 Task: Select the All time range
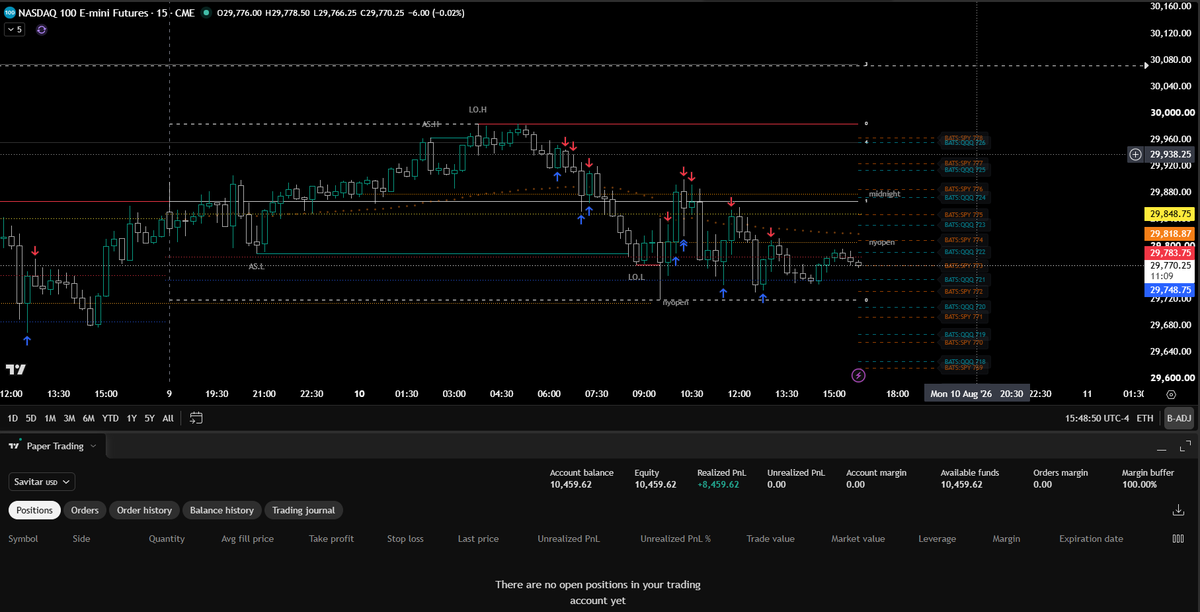[x=168, y=418]
